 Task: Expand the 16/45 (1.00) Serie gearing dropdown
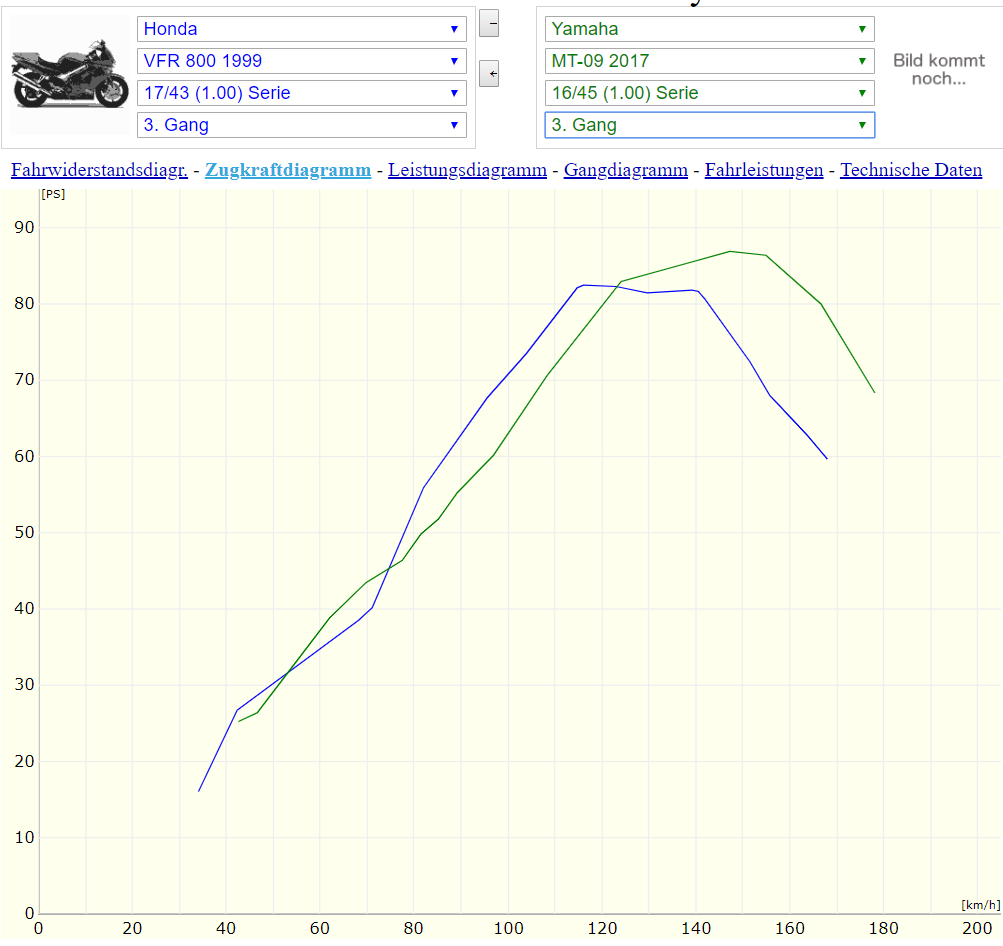point(709,93)
